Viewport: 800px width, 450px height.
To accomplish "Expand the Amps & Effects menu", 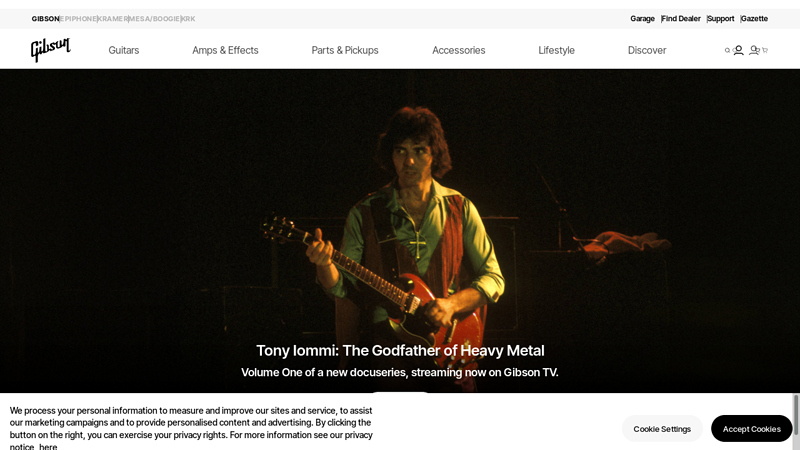I will pos(225,50).
